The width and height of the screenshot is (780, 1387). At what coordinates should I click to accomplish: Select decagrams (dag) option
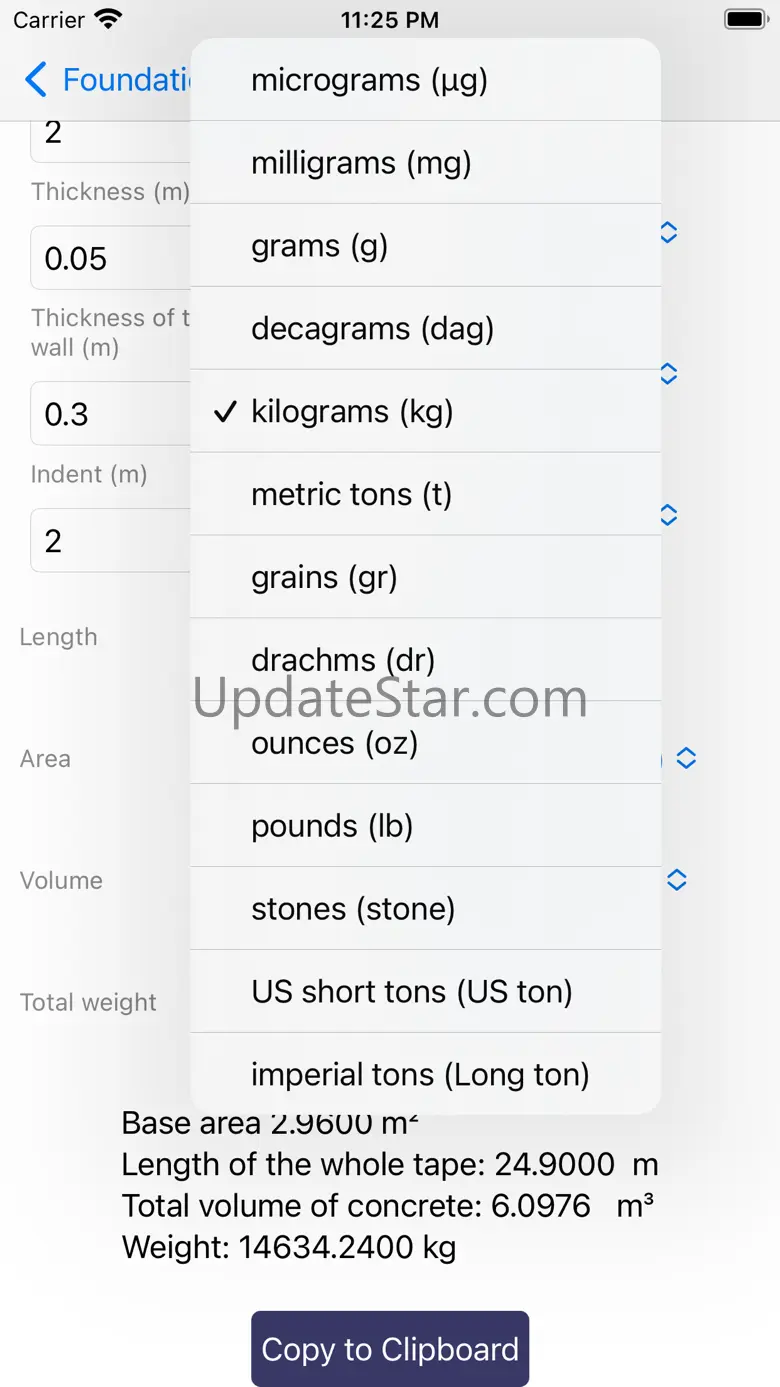(x=425, y=329)
